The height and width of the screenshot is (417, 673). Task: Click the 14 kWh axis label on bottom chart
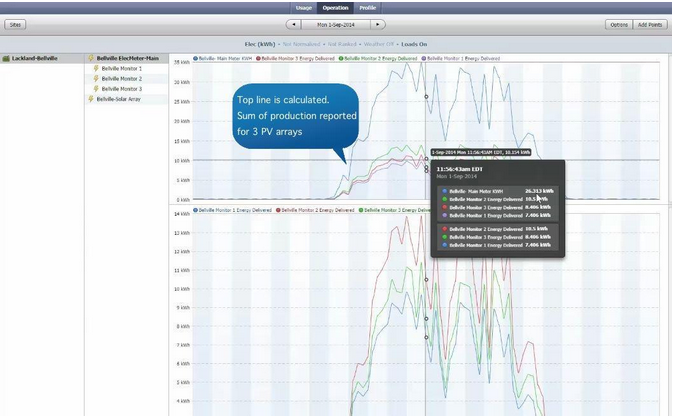coord(182,214)
